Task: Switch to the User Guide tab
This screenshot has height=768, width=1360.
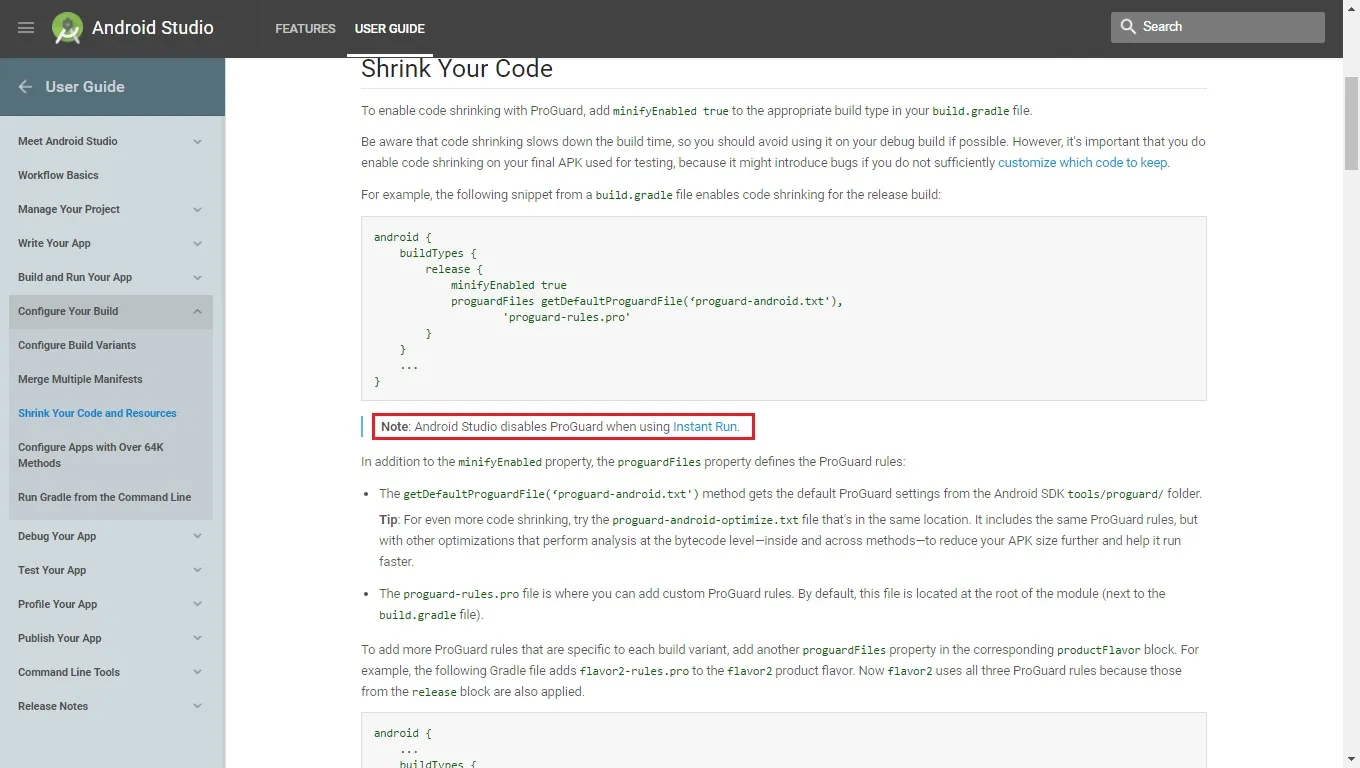Action: point(390,29)
